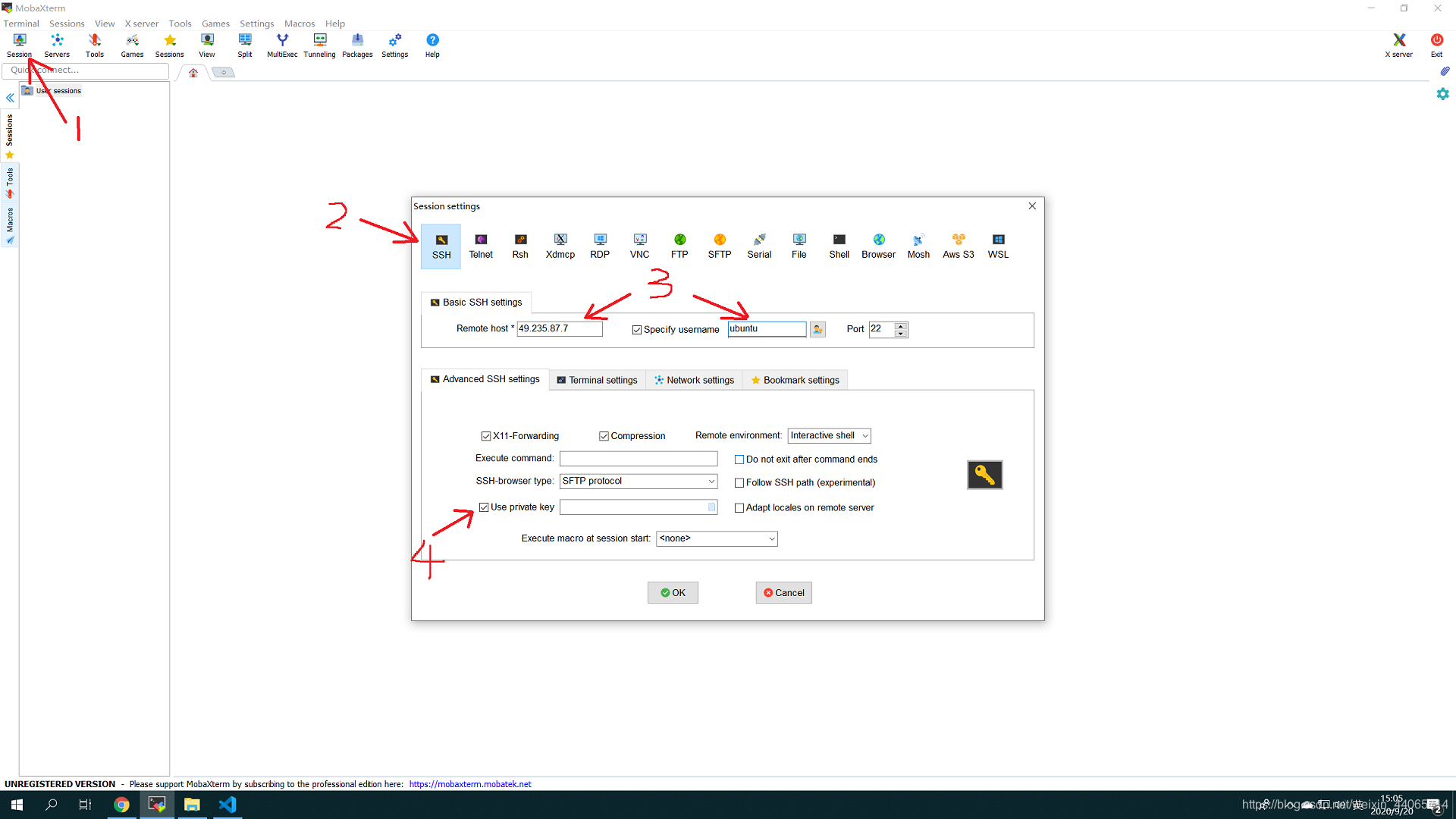Screen dimensions: 1456x819
Task: Select the Mosh session type icon
Action: 918,246
